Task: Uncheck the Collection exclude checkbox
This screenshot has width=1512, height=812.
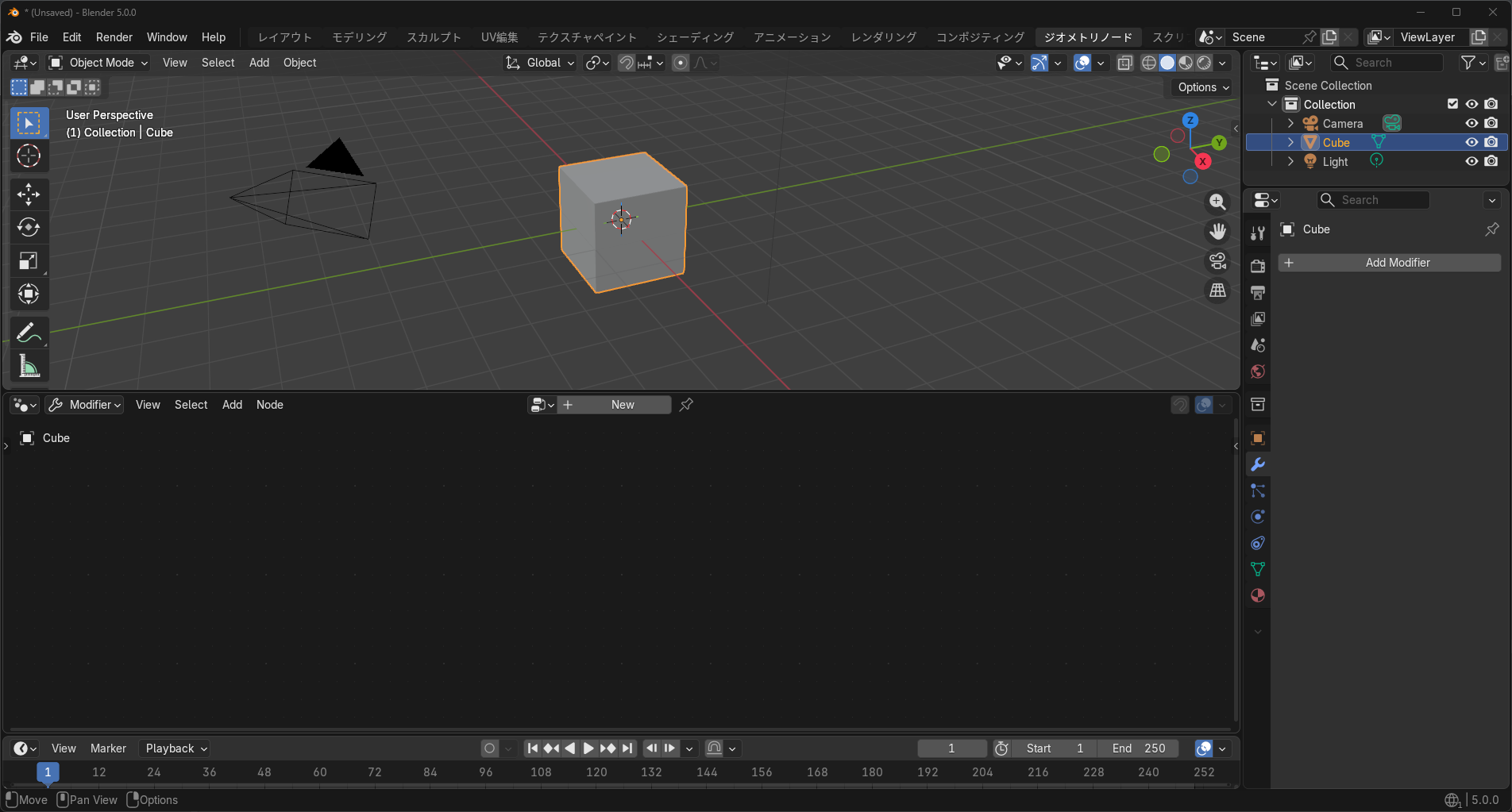Action: 1452,104
